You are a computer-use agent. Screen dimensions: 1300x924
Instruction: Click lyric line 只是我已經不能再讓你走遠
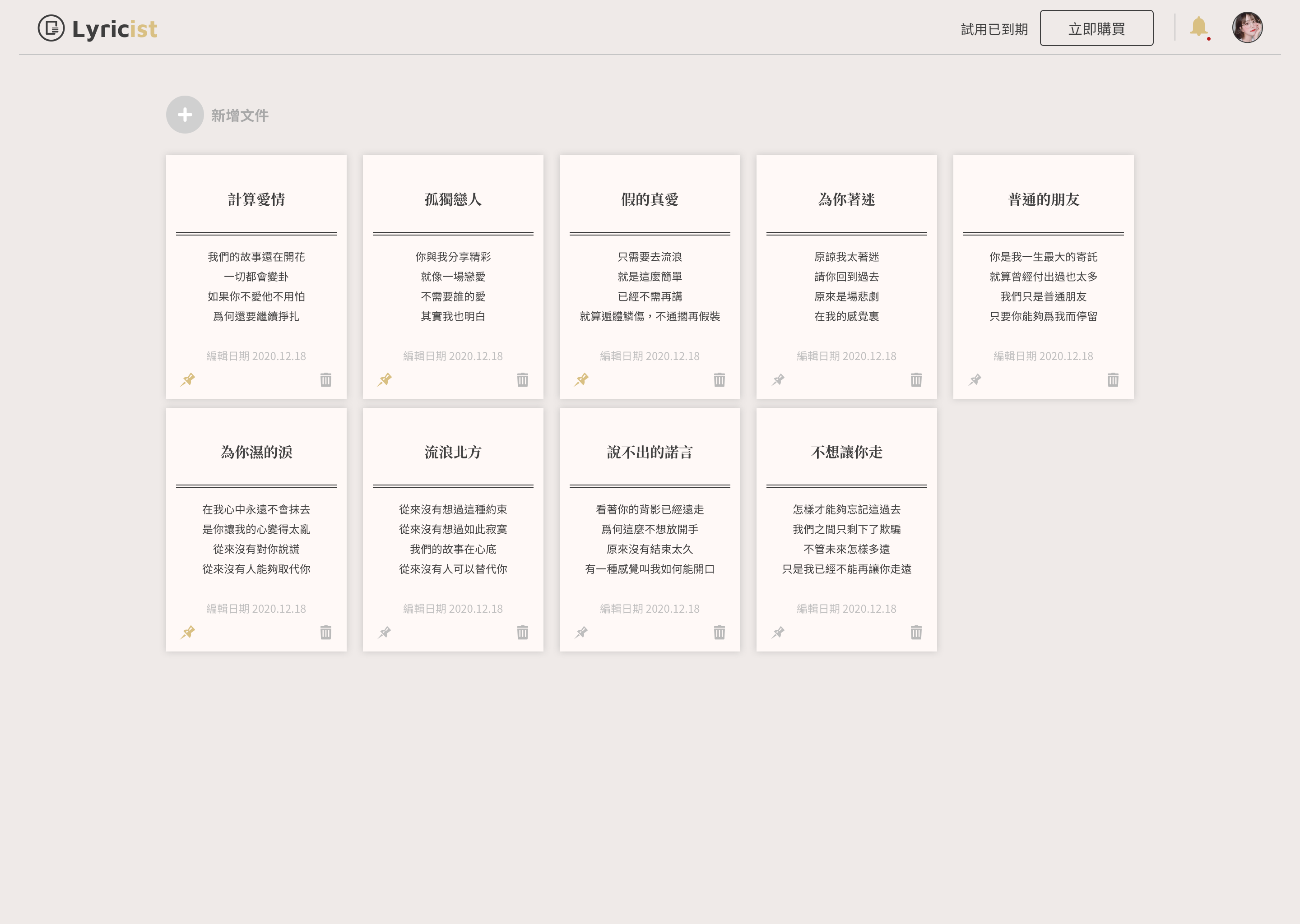[846, 569]
